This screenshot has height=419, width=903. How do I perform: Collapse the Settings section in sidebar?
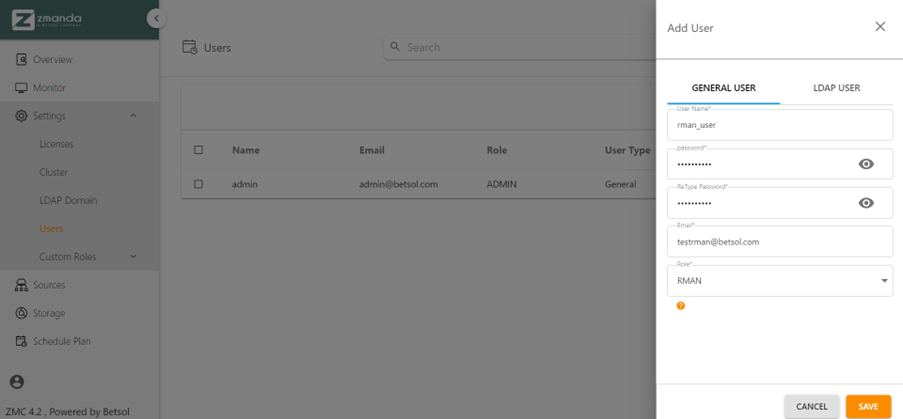click(x=133, y=116)
